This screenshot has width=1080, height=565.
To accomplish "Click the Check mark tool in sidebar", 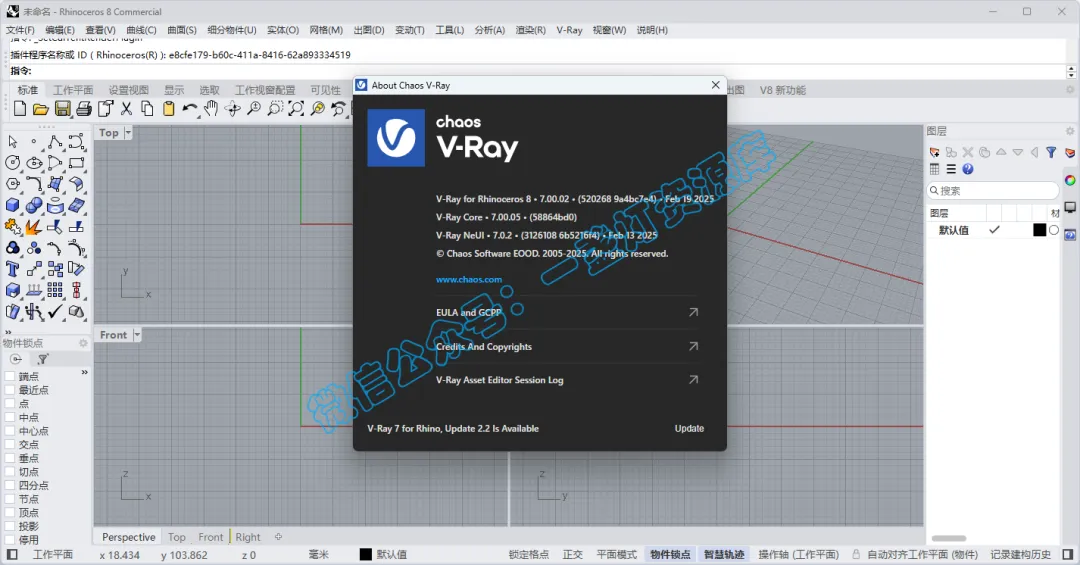I will 55,311.
